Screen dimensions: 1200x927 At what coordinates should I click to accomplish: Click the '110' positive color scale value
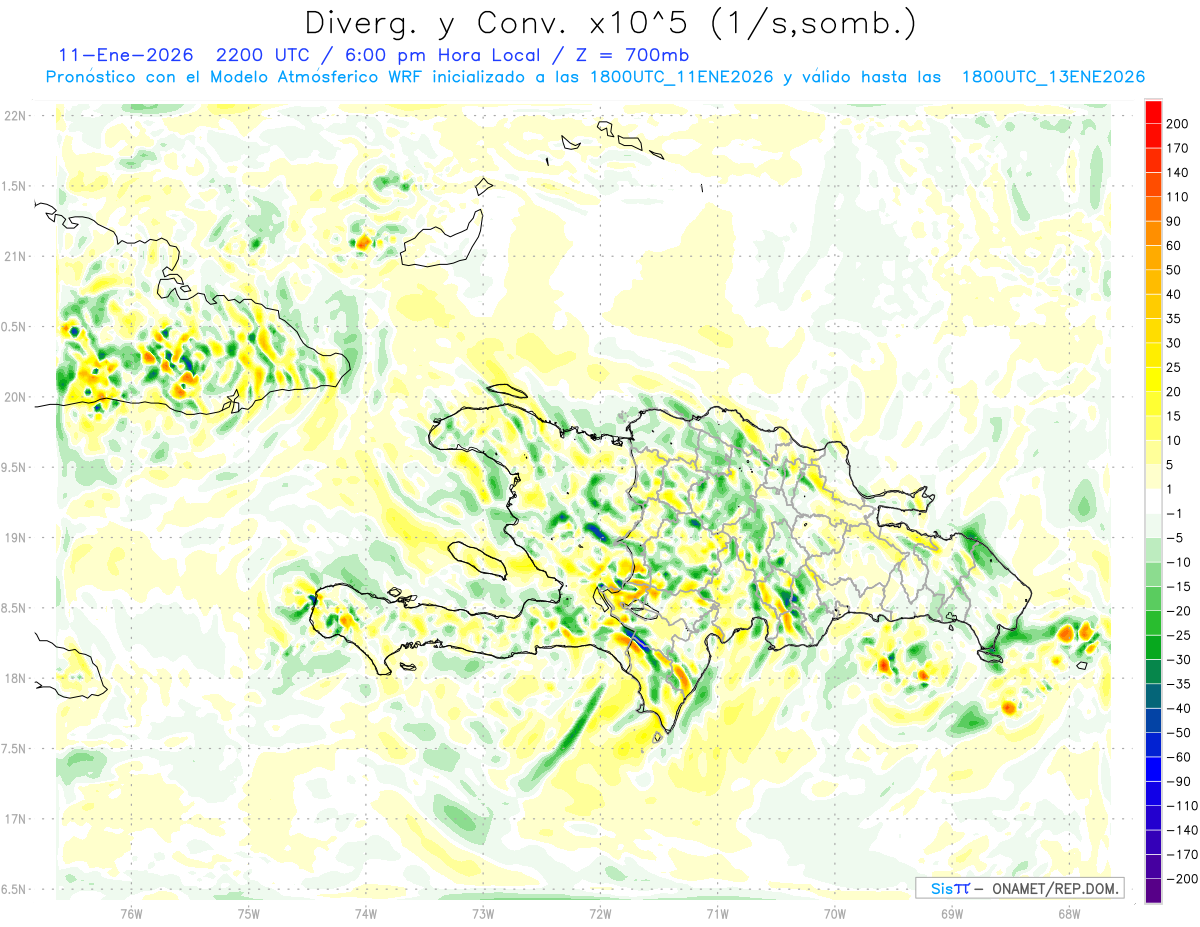(x=1177, y=197)
